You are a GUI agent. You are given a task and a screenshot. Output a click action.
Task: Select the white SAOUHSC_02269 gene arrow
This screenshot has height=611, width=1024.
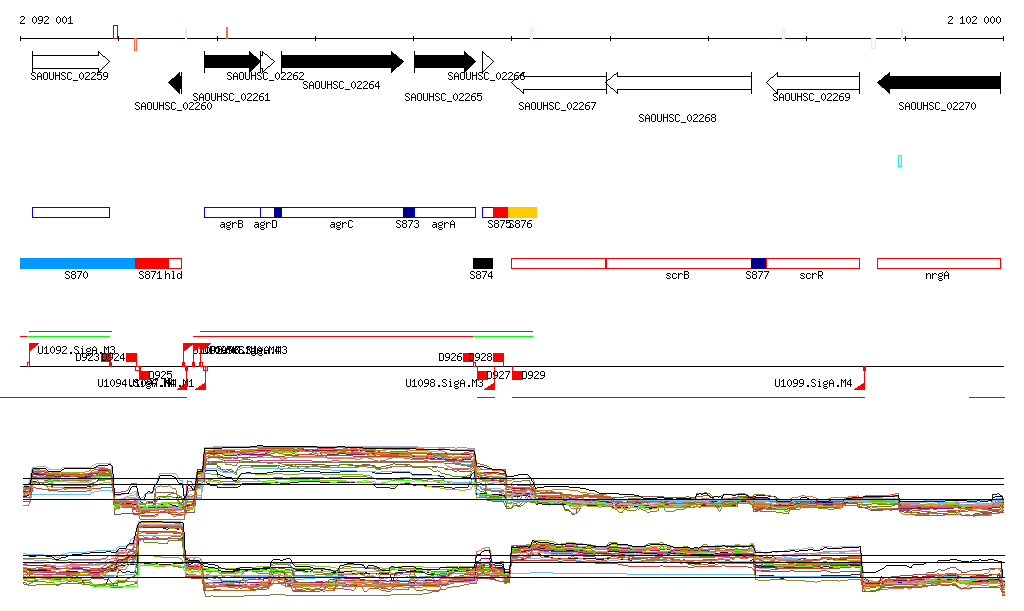coord(812,83)
